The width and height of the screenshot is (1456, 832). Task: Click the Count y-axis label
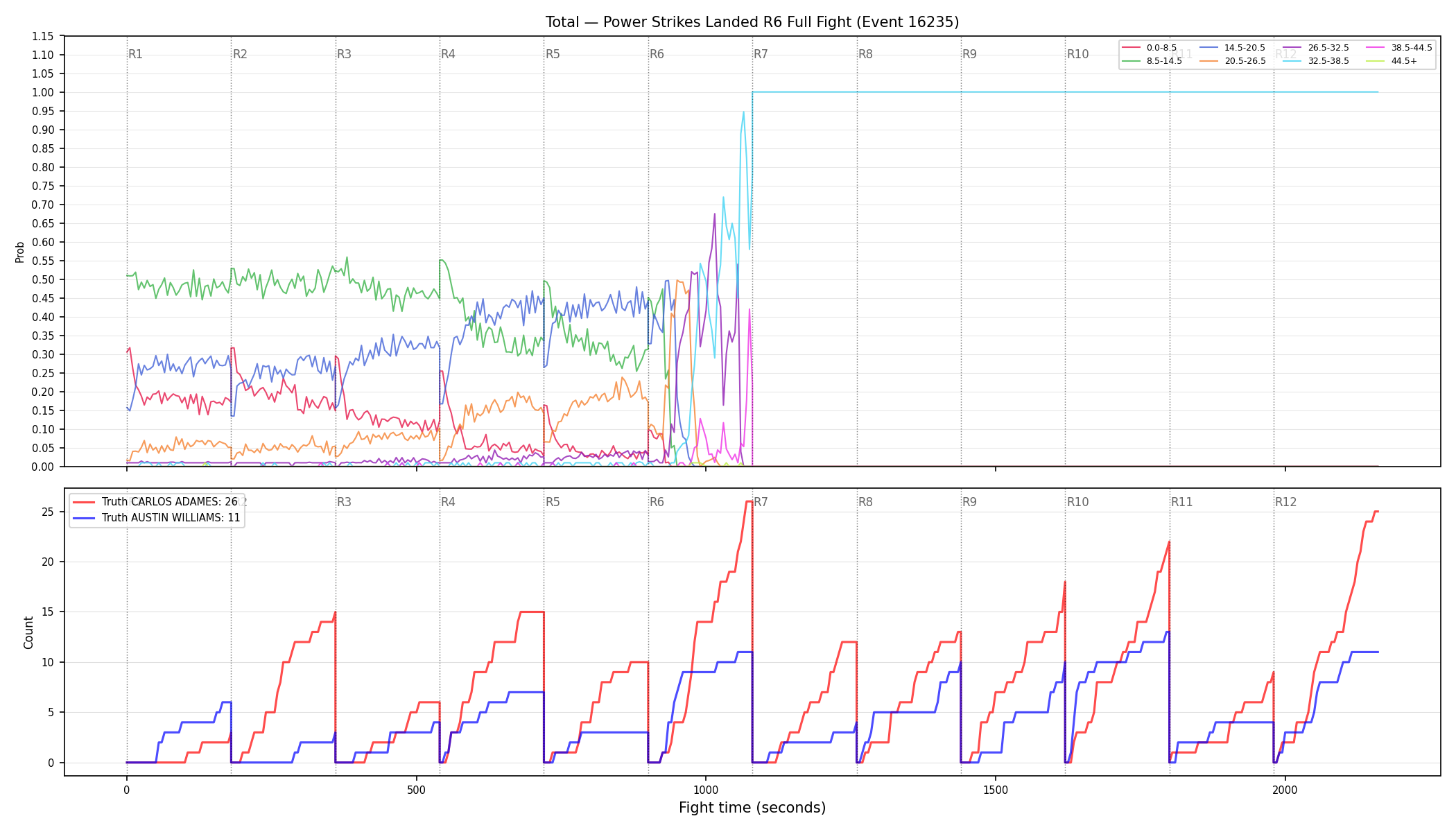(x=28, y=632)
